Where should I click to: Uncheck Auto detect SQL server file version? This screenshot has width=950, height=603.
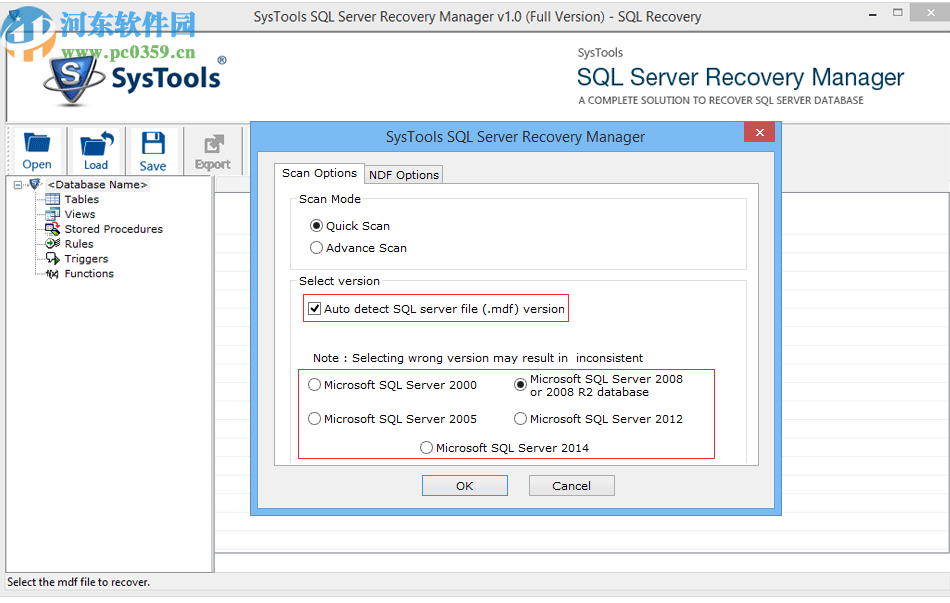pos(314,308)
